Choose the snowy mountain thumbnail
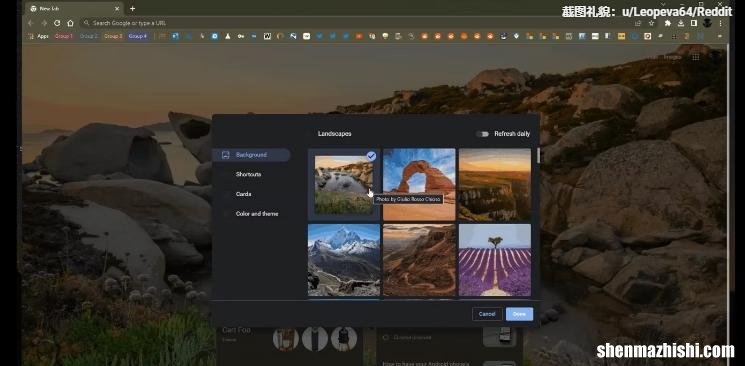 tap(344, 260)
